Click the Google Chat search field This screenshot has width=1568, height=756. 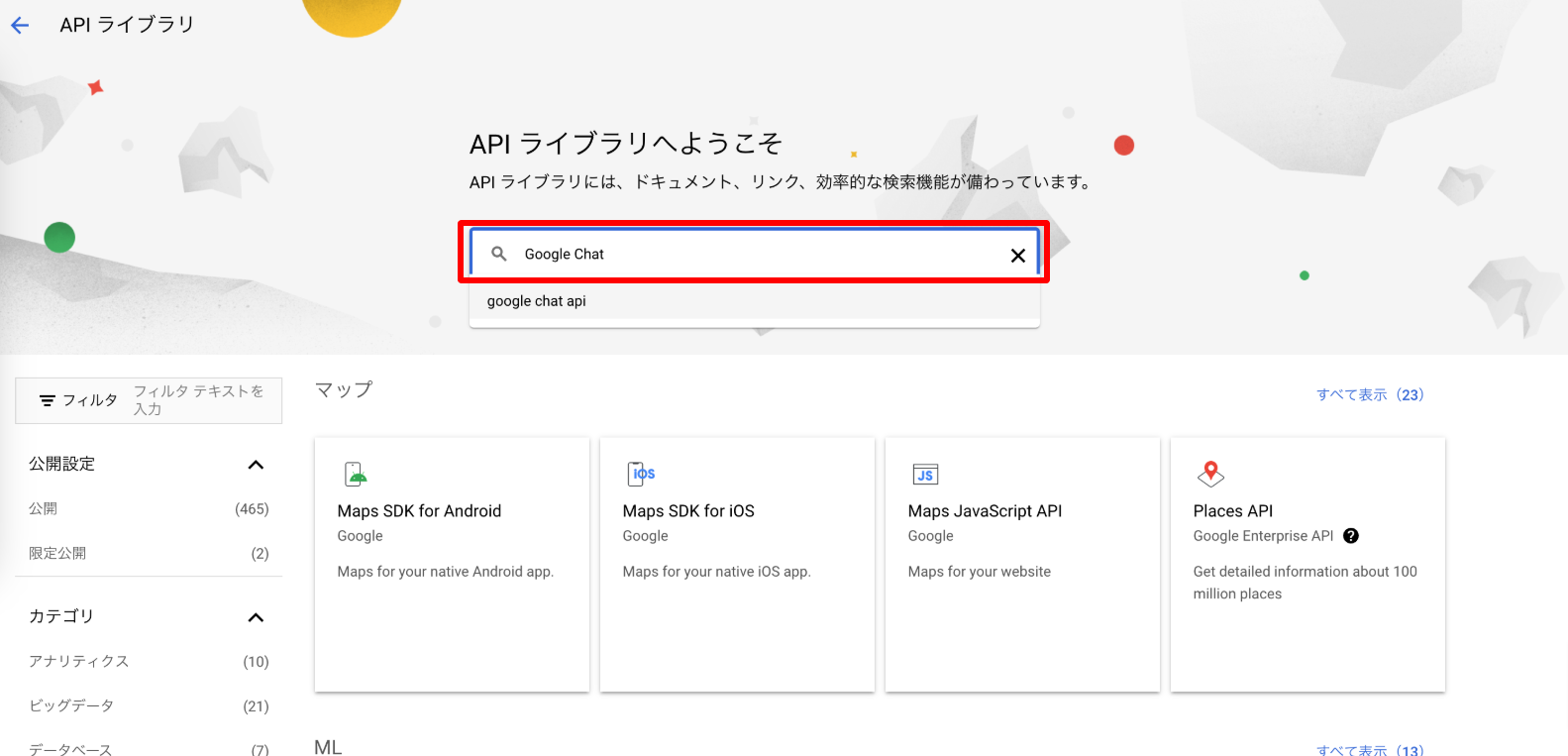pyautogui.click(x=753, y=254)
